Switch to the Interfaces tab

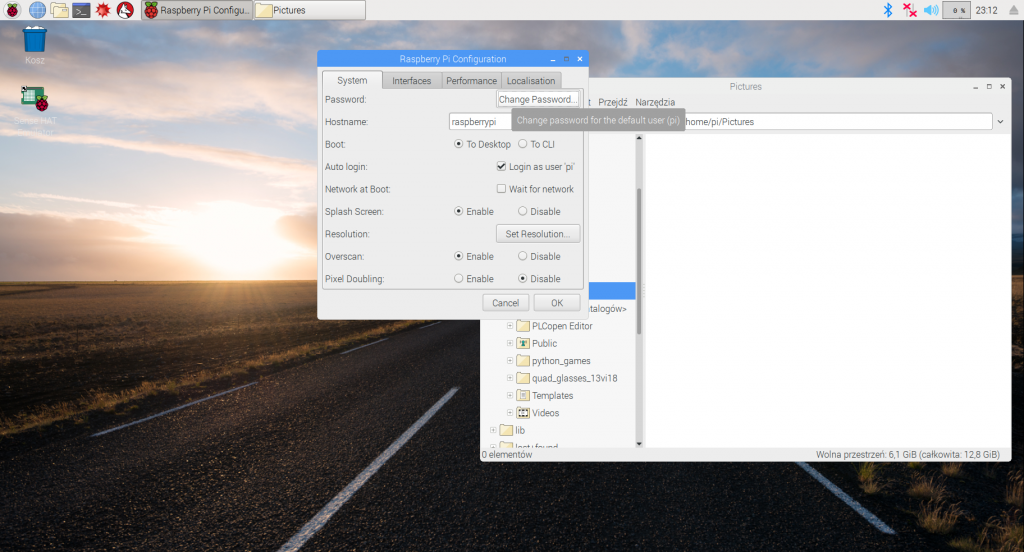[411, 81]
